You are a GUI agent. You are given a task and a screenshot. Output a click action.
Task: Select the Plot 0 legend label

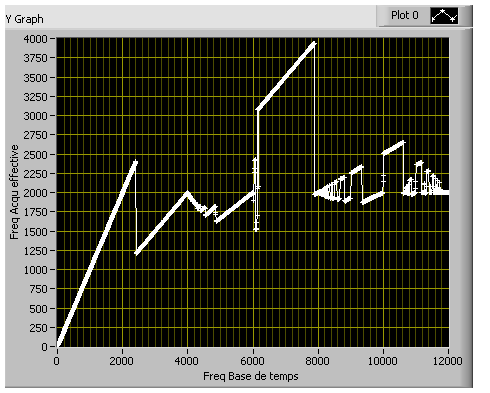coord(405,15)
